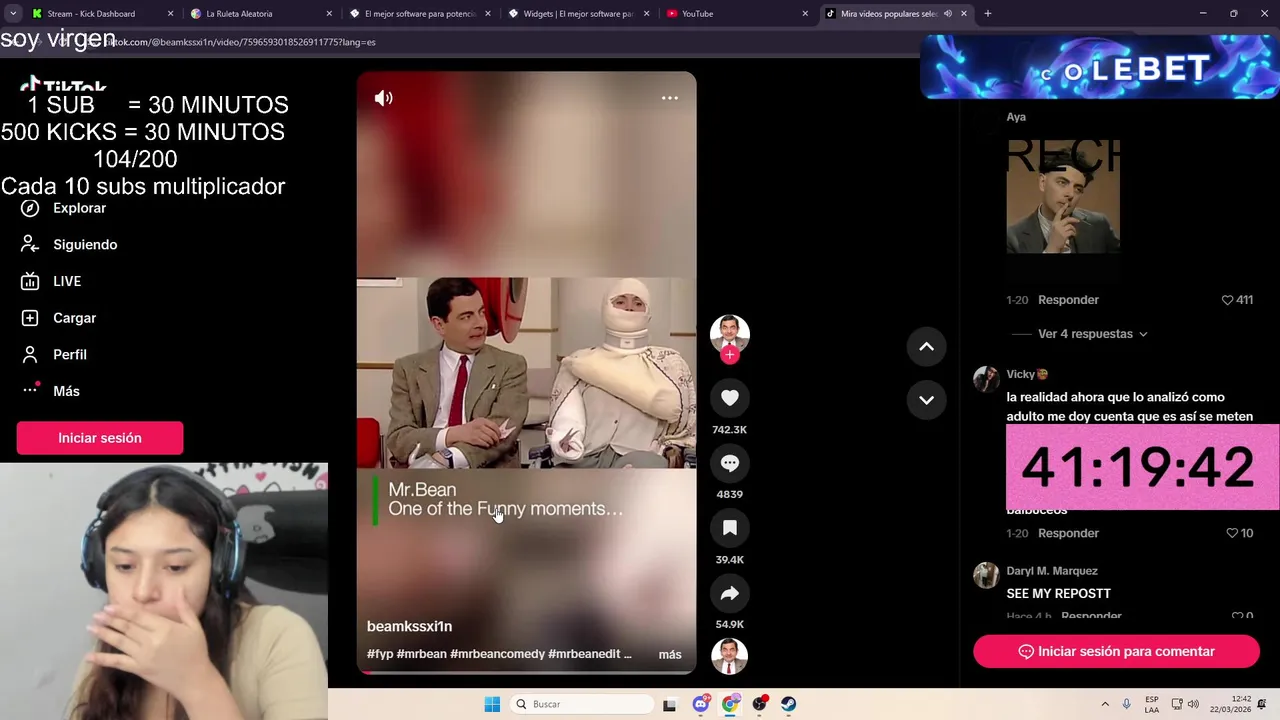Open the #mrbeancomedy hashtag
The height and width of the screenshot is (720, 1280).
click(497, 654)
